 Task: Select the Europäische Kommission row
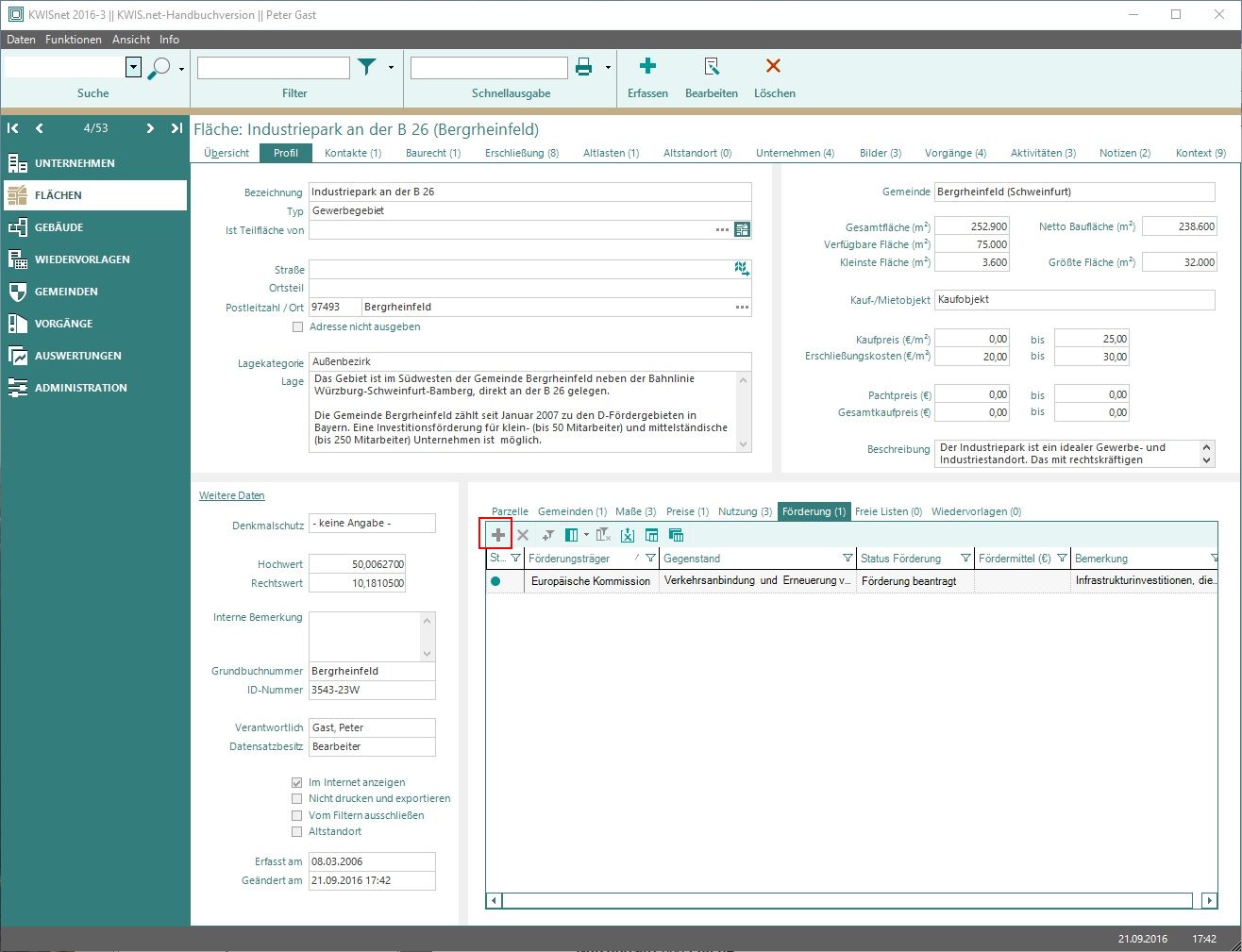851,581
